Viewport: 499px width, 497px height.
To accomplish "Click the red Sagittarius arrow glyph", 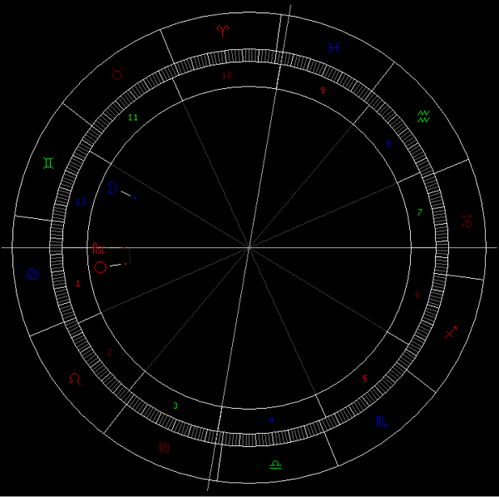I will (x=451, y=331).
